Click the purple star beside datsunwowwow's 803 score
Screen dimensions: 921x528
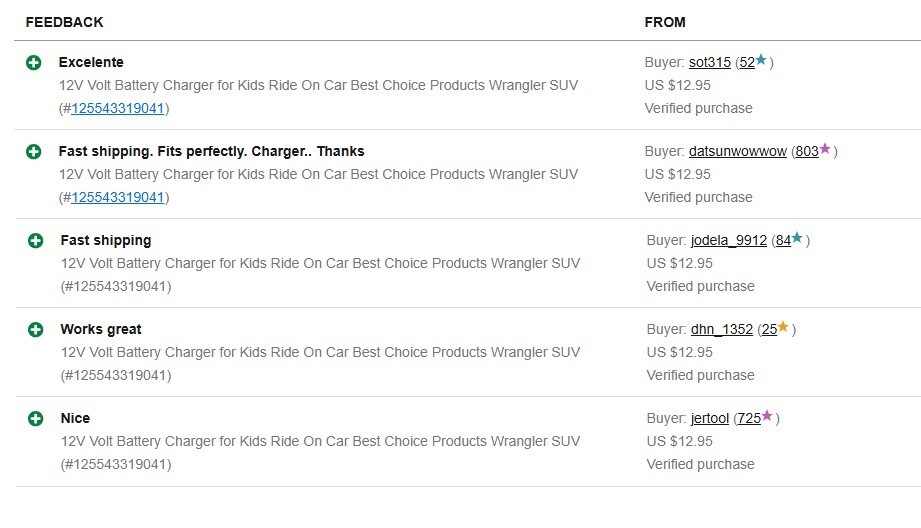825,149
